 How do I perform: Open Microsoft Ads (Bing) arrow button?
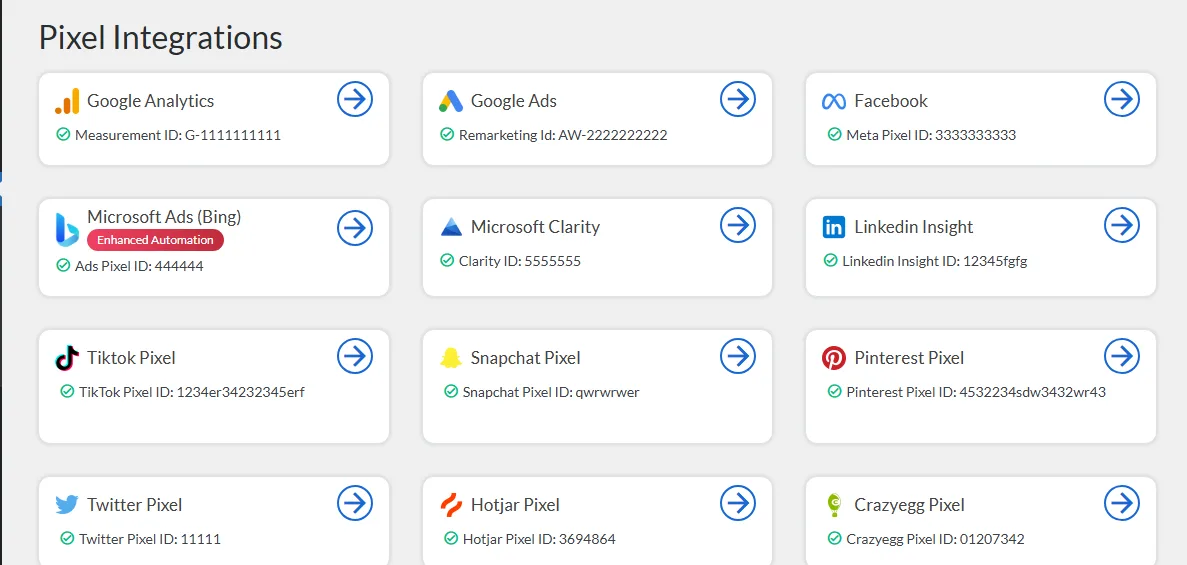coord(355,226)
